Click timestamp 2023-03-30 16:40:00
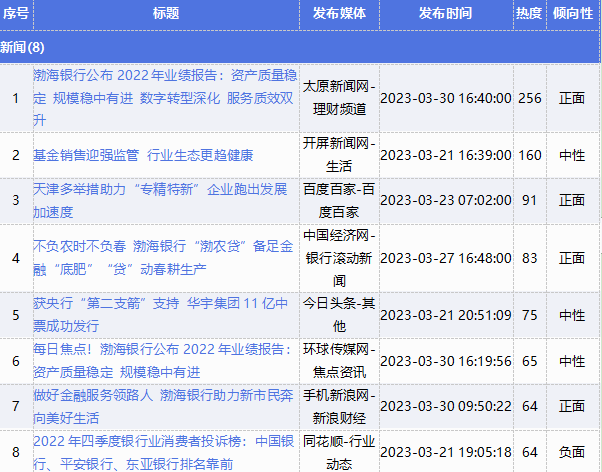 [446, 98]
